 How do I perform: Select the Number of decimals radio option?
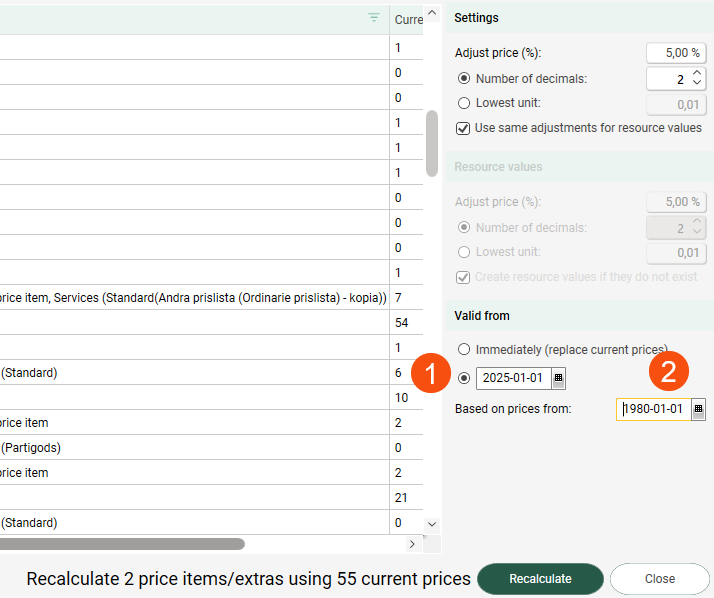tap(463, 78)
